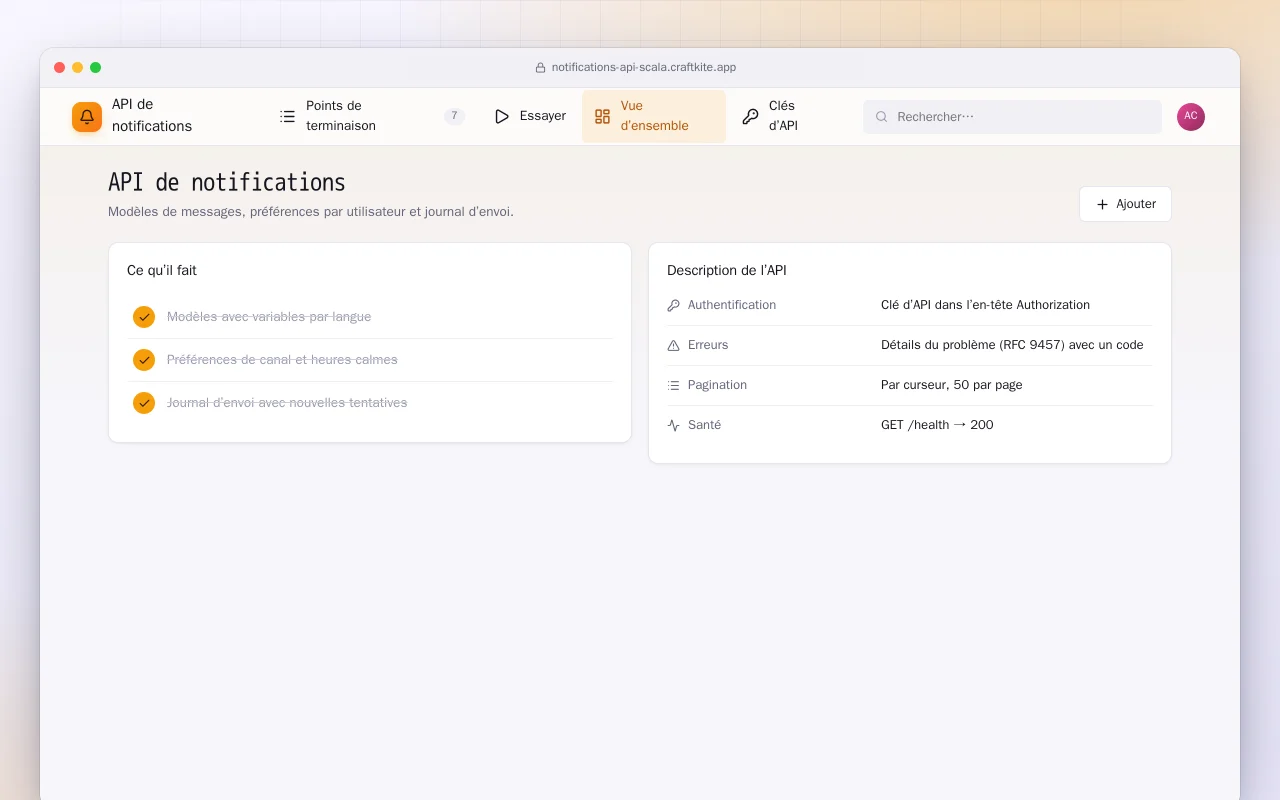Click the GET /health → 200 value
The width and height of the screenshot is (1280, 800).
[937, 425]
